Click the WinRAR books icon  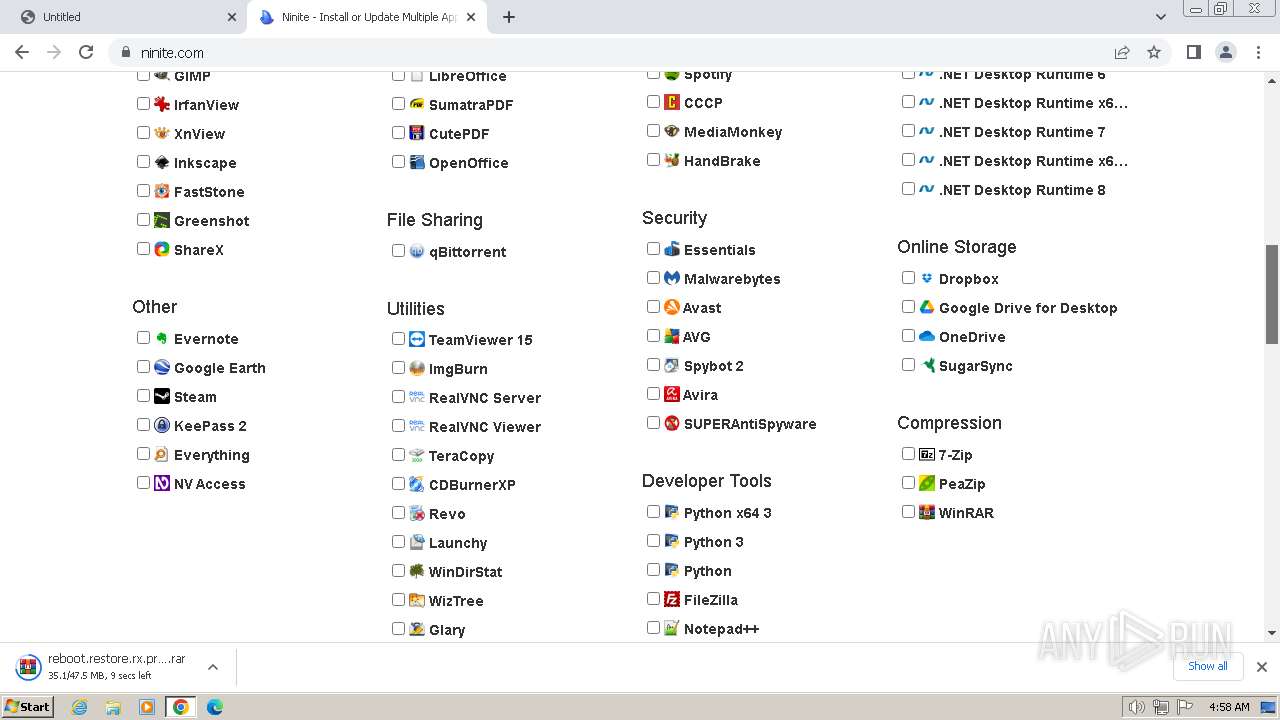pos(927,512)
